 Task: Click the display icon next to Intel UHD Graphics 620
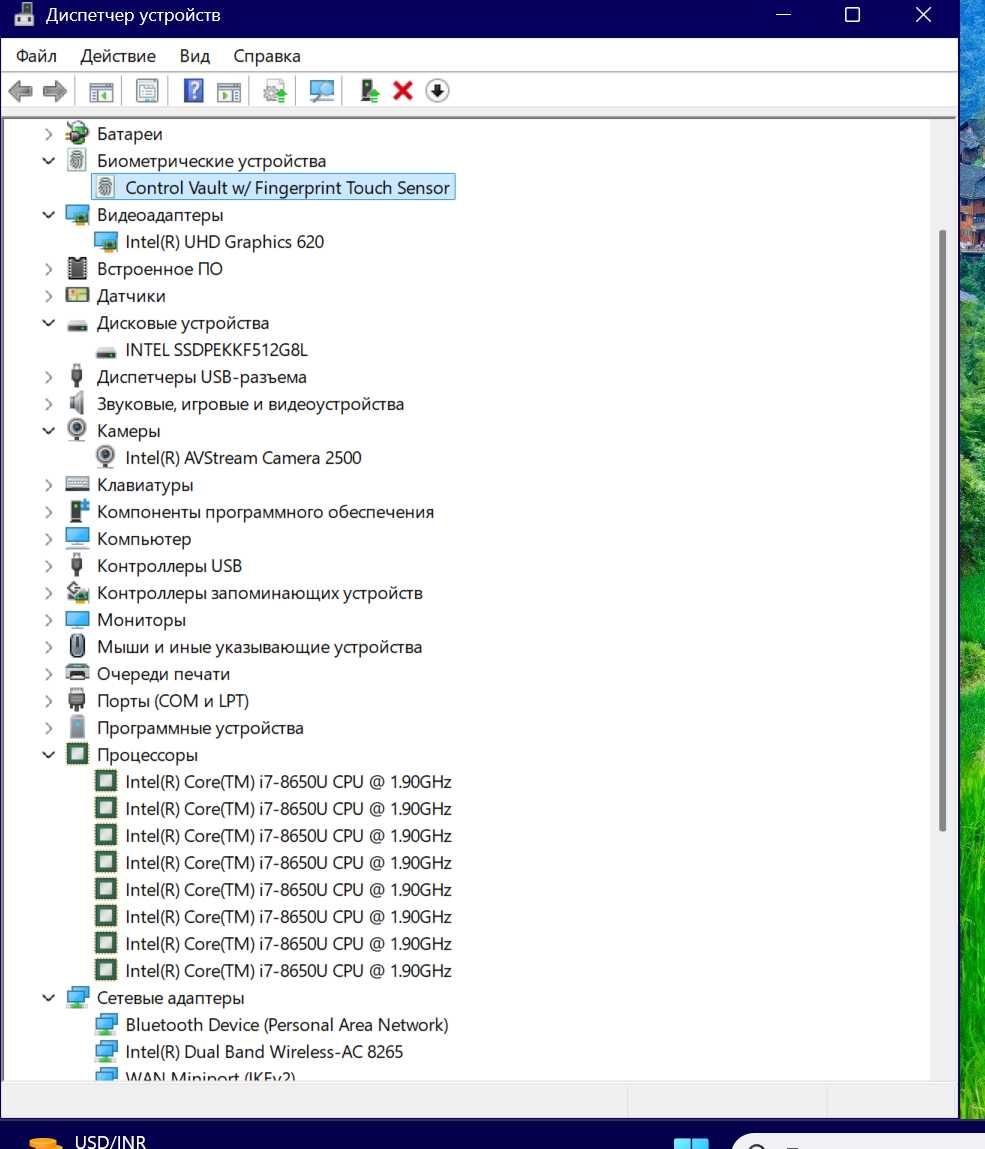pos(106,242)
